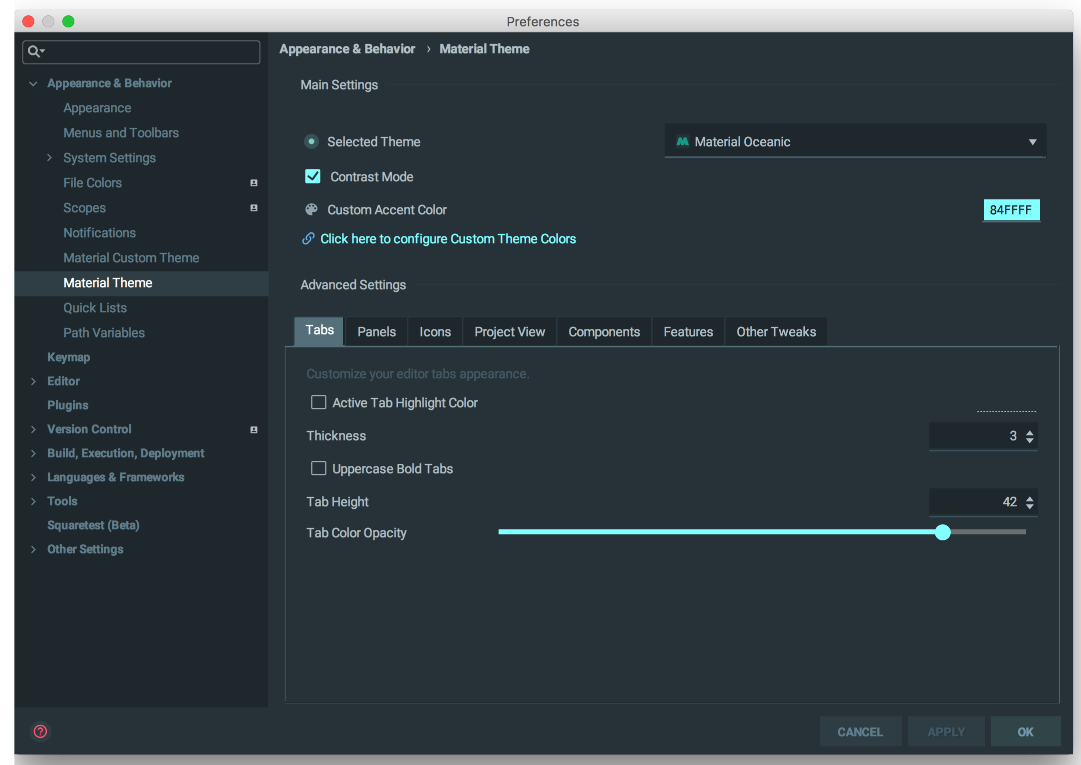Click the Cancel button
This screenshot has height=765, width=1081.
pos(860,732)
